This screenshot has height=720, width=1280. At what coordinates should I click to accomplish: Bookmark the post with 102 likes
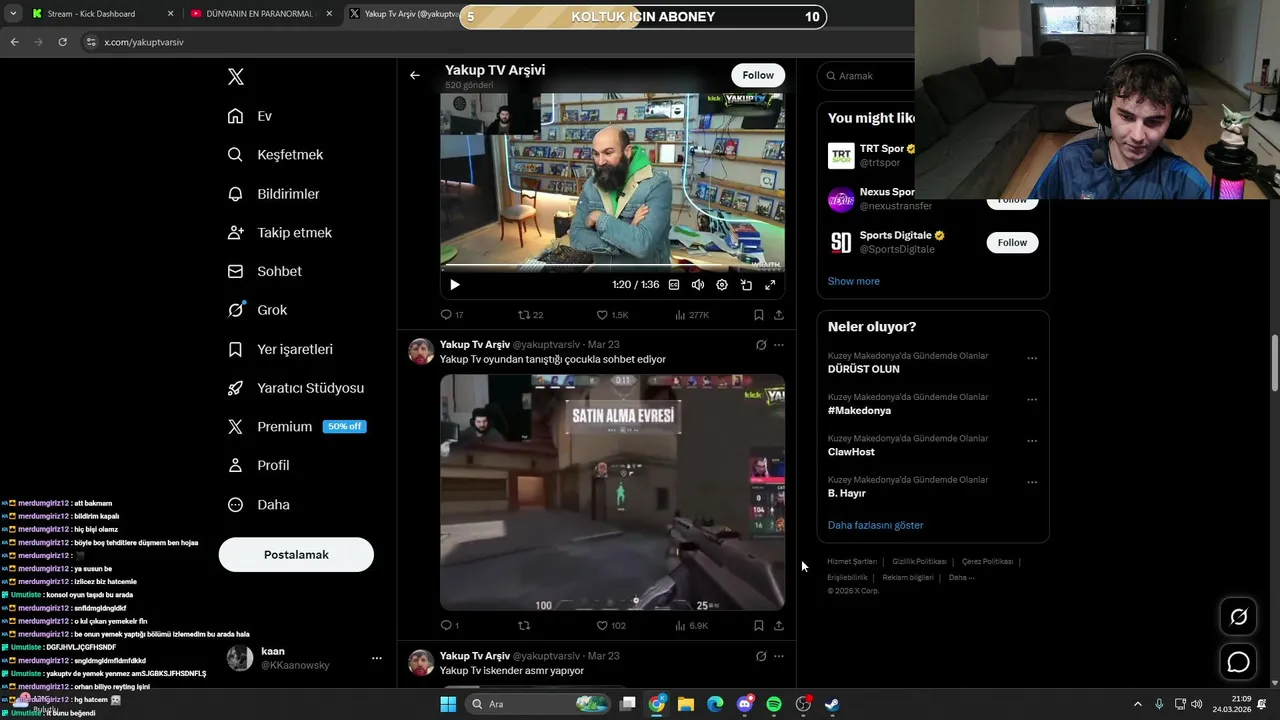click(x=759, y=625)
